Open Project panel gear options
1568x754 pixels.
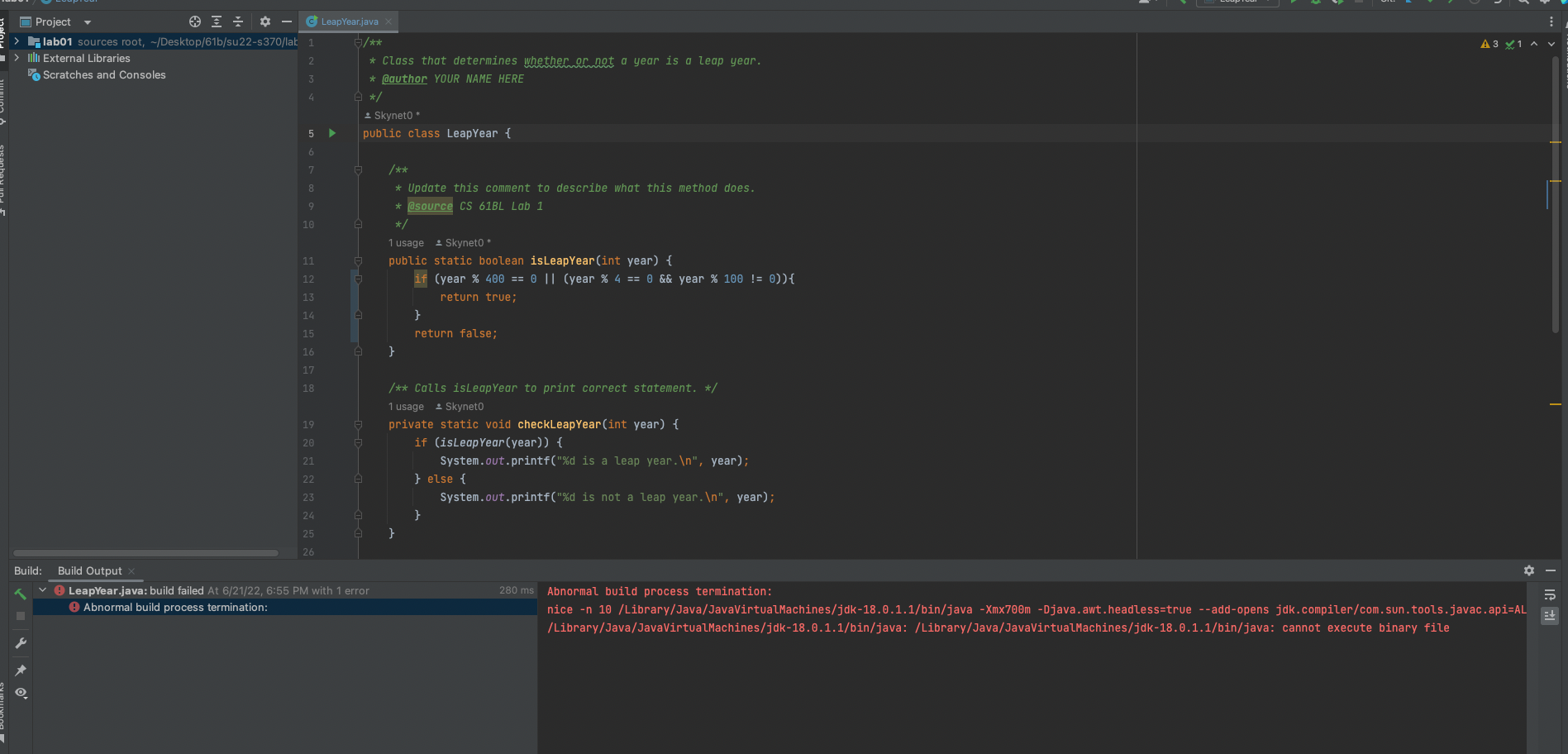click(x=265, y=21)
